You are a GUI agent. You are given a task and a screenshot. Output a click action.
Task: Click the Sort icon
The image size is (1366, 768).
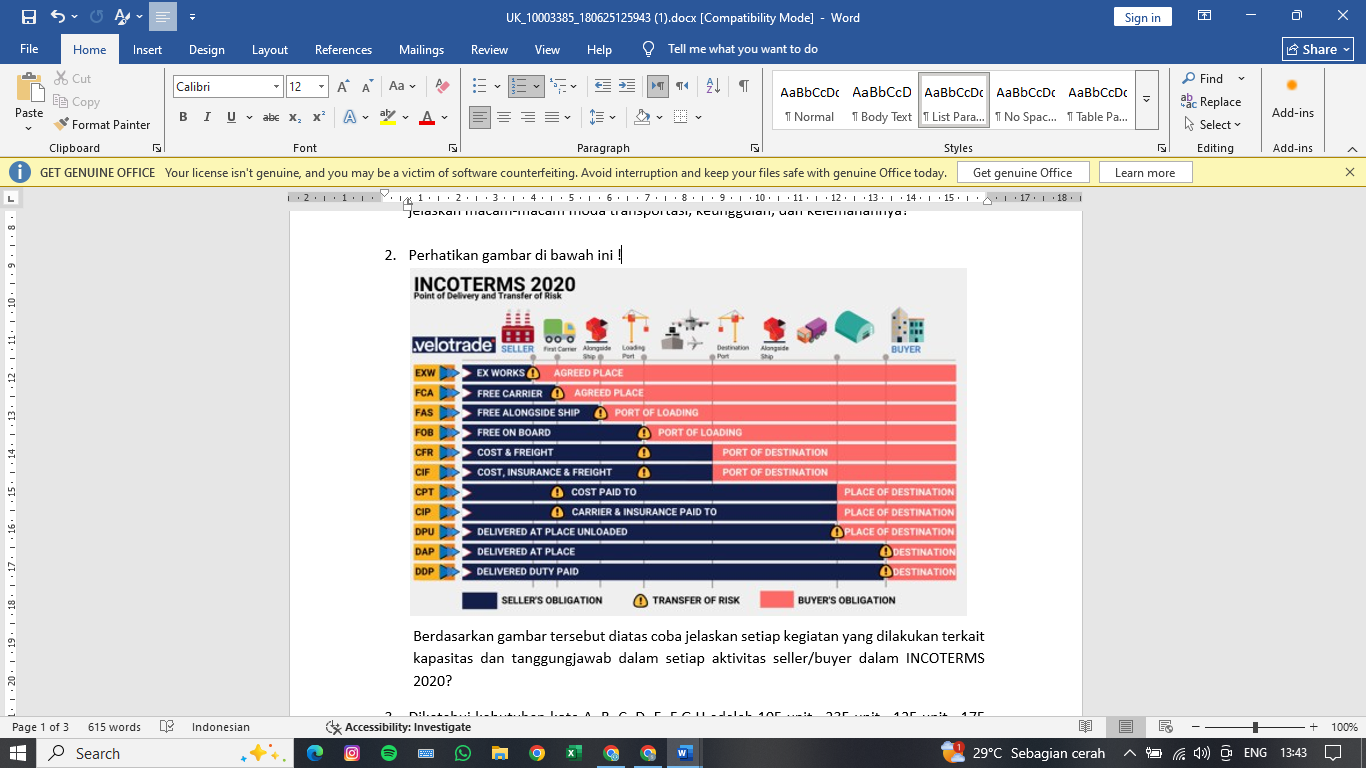[x=714, y=87]
